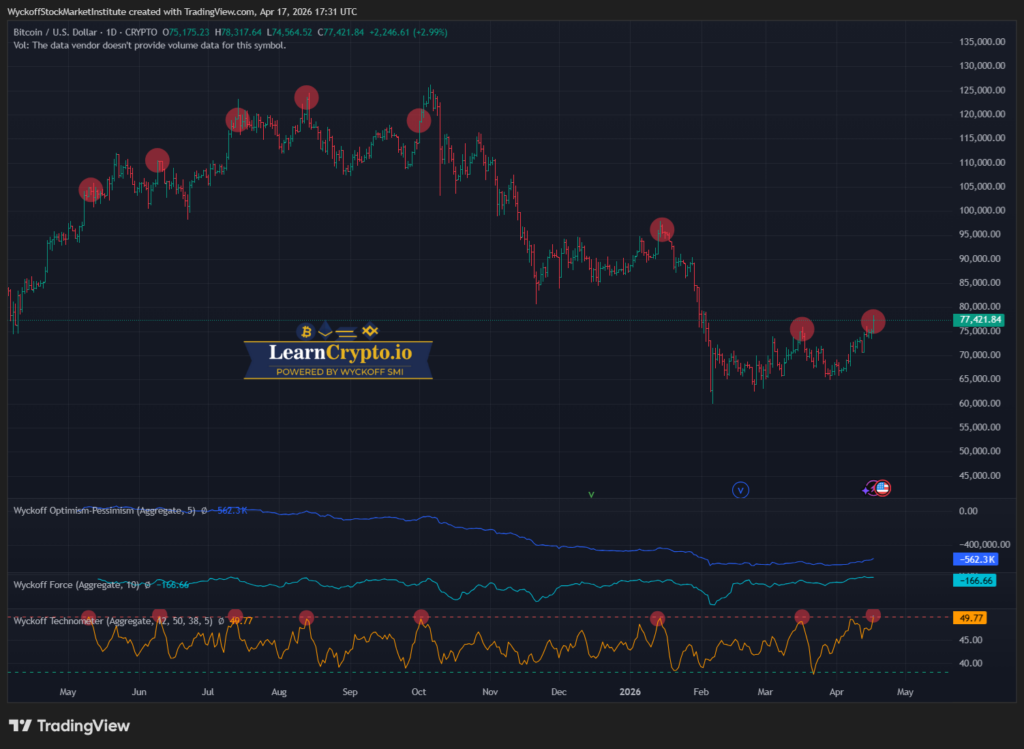
Task: Click the orange 49.77 value label
Action: 971,618
